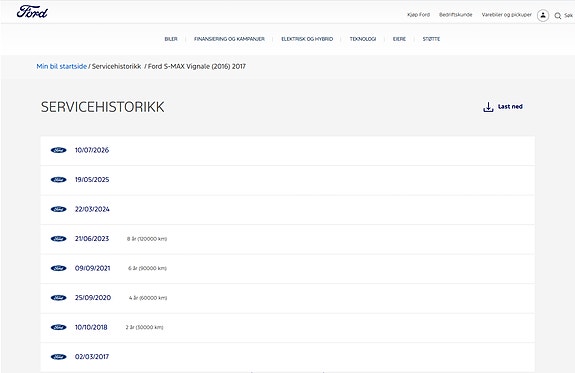The height and width of the screenshot is (373, 575).
Task: Click Ford badge beside 25/09/2020
Action: click(59, 298)
